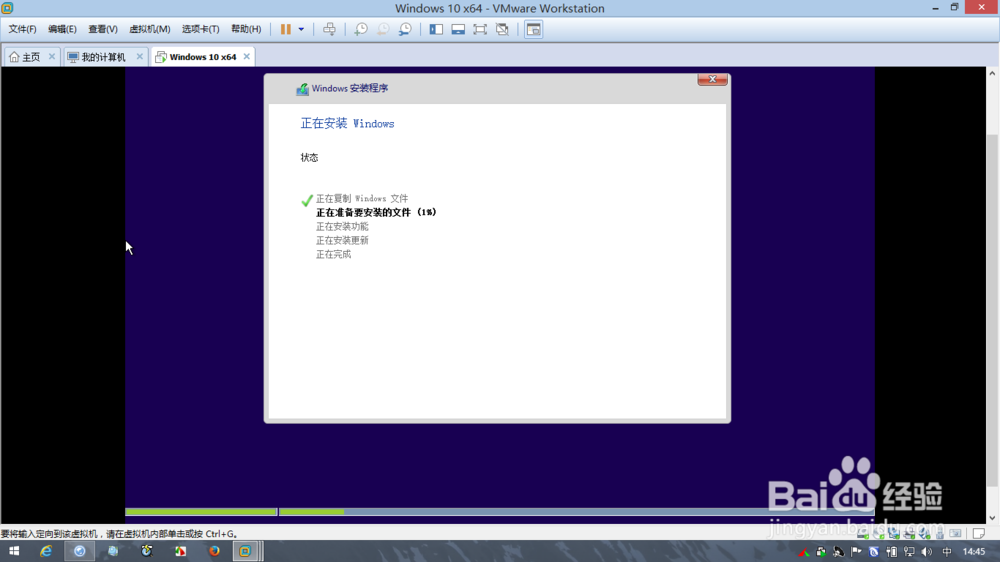Switch to Unity mode
The image size is (1000, 562).
pyautogui.click(x=503, y=29)
